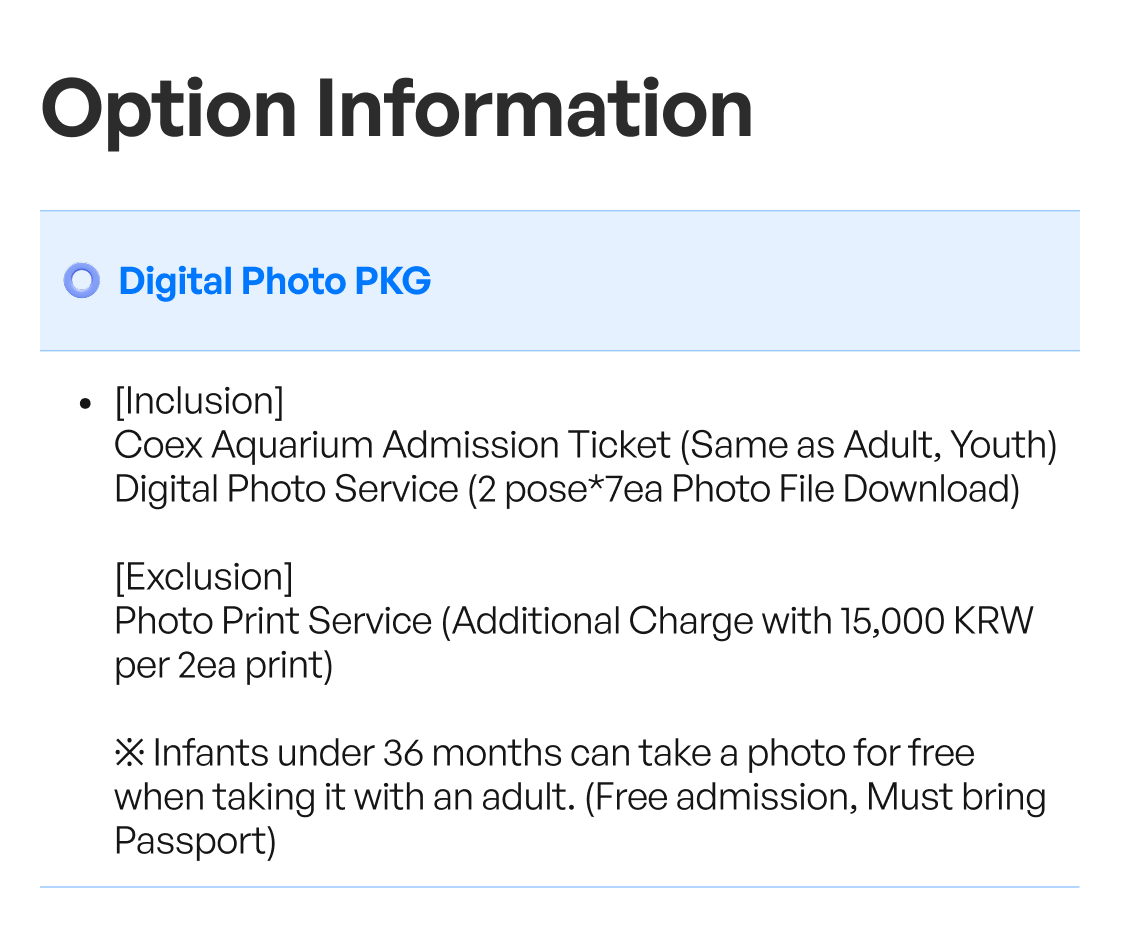The width and height of the screenshot is (1130, 934).
Task: Click the "per 2ea print)" line
Action: (x=223, y=666)
